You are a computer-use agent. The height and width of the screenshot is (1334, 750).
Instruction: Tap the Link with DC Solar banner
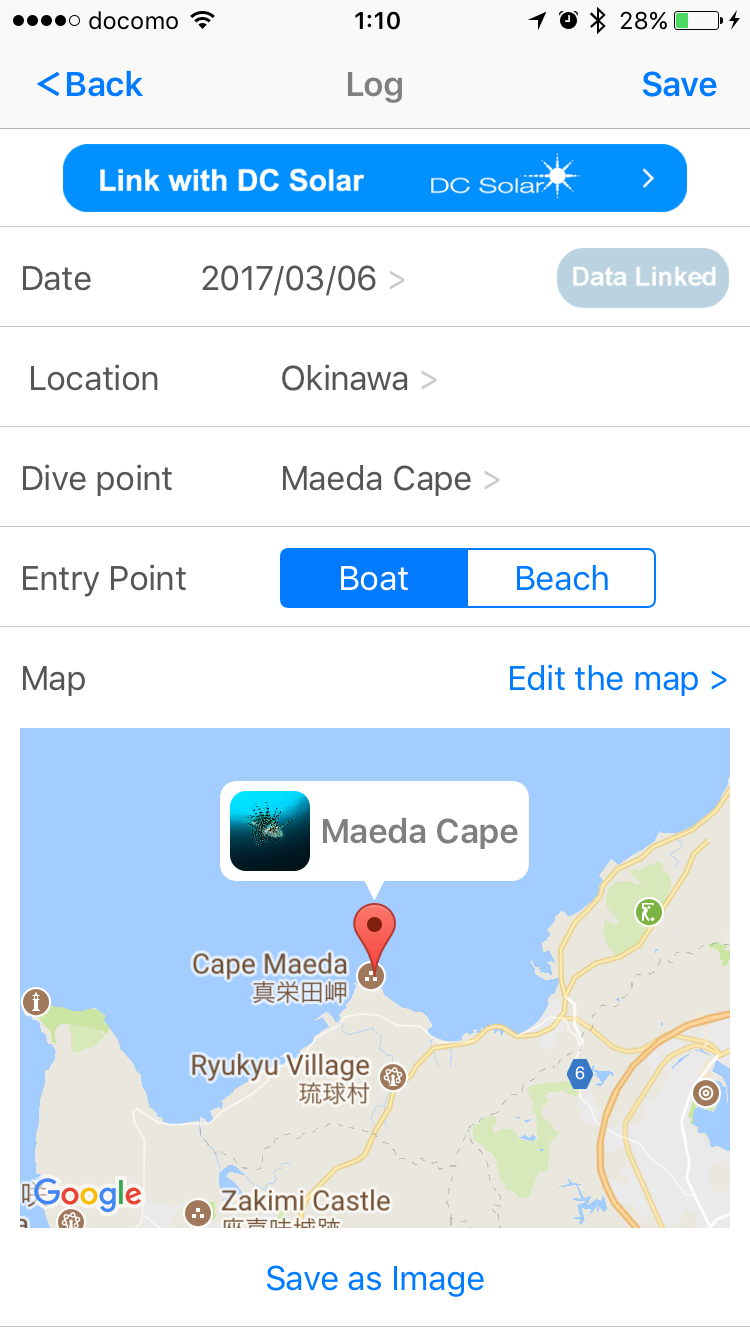point(375,179)
